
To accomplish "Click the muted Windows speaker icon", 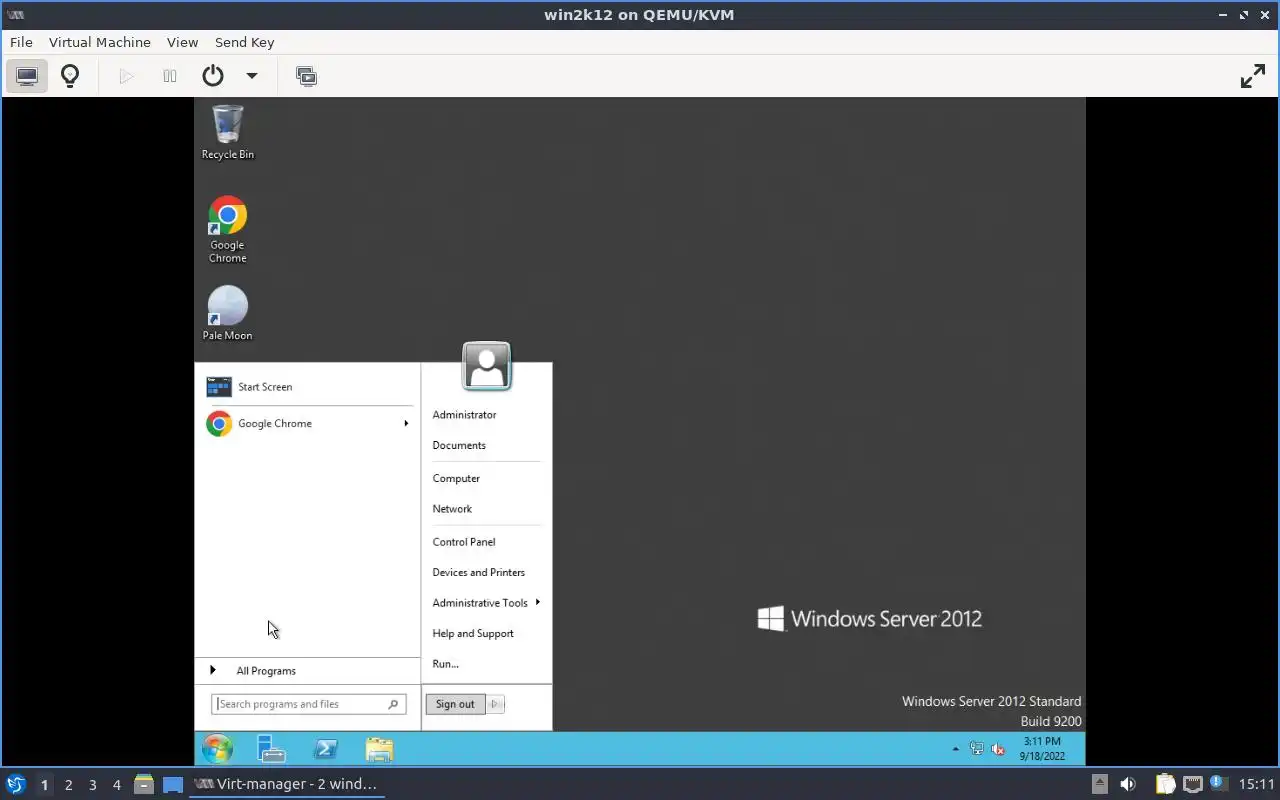I will coord(998,748).
